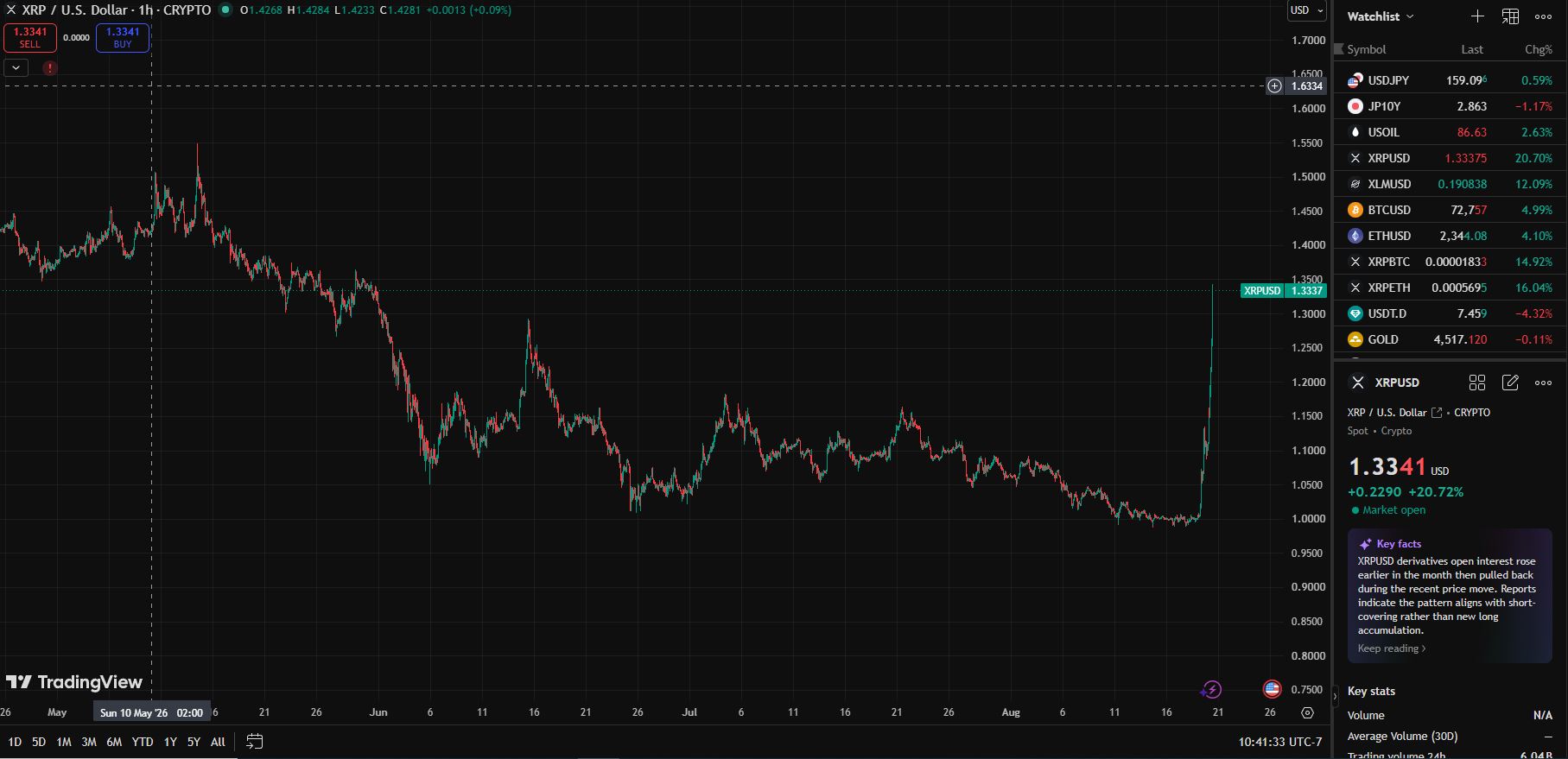Click the Ethereum logo beside ETHUSD
This screenshot has height=759, width=1568.
(1355, 236)
